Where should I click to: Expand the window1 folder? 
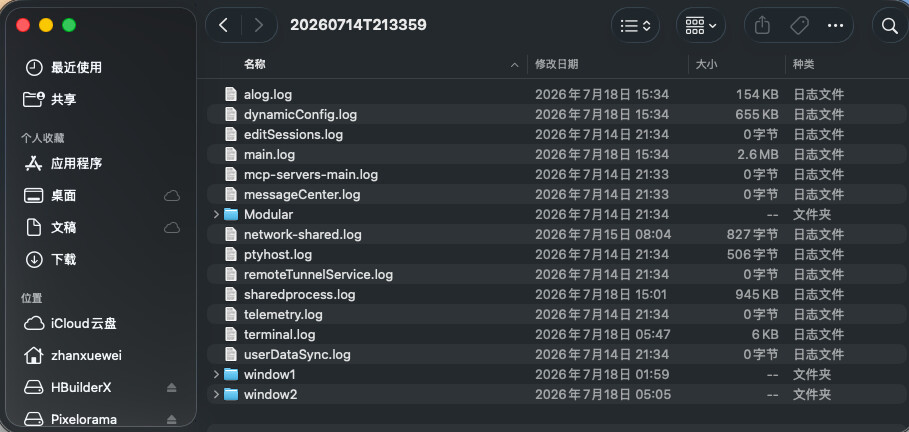point(216,374)
